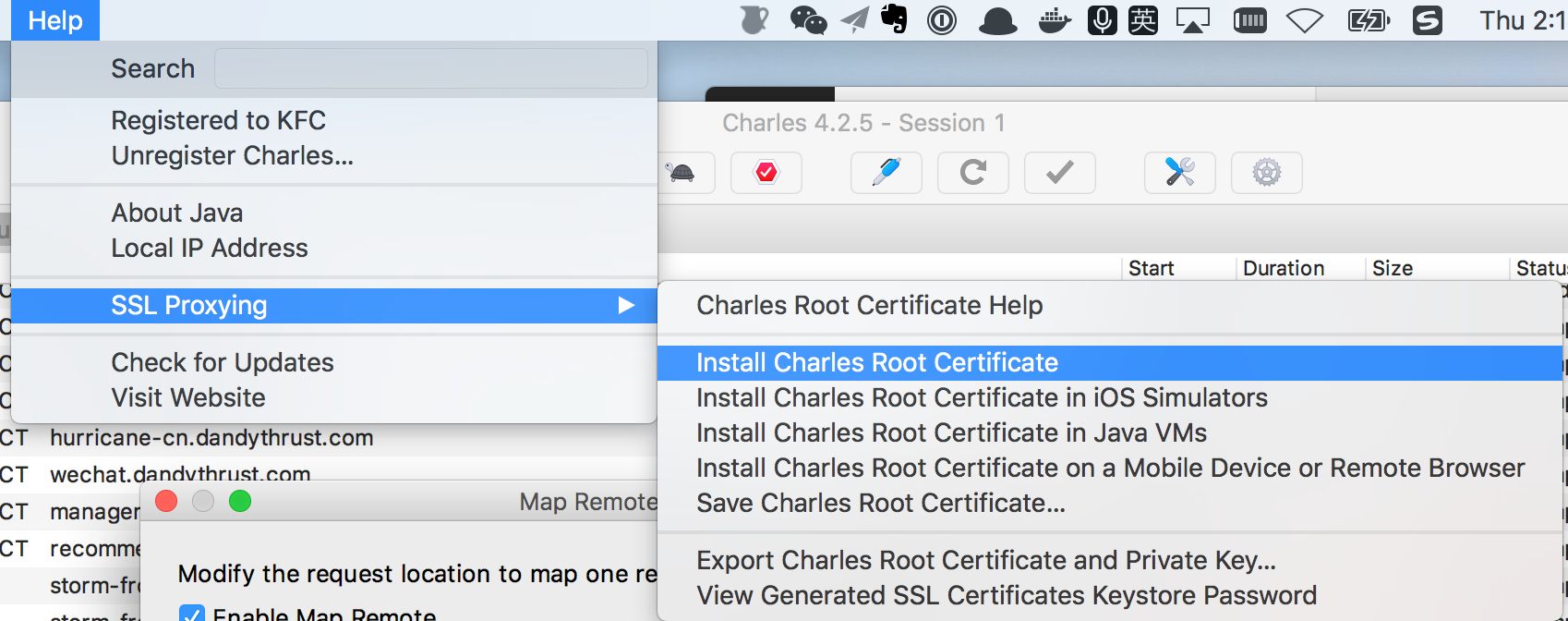The image size is (1568, 621).
Task: Click Docker whale icon in menu bar
Action: (1055, 20)
